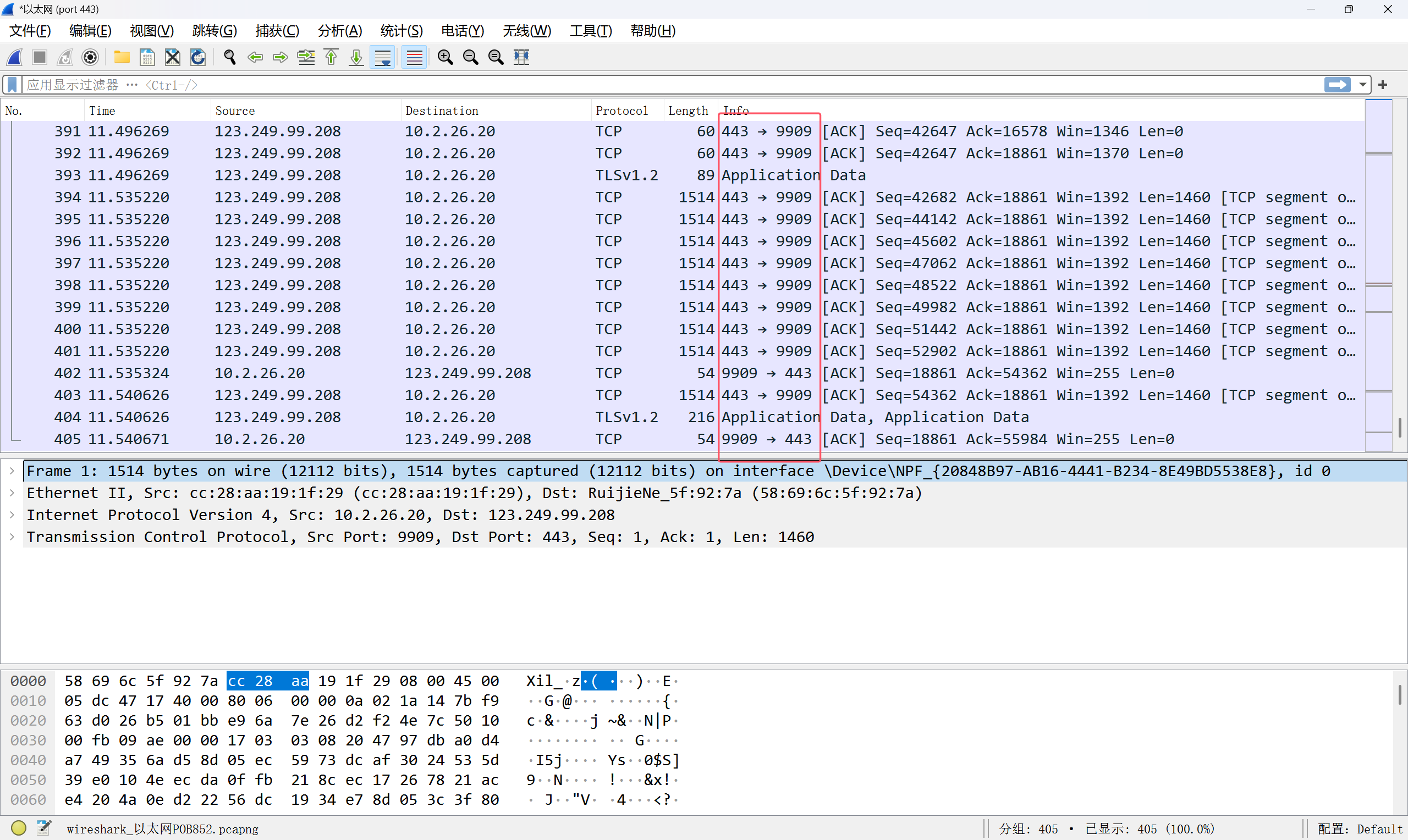1408x840 pixels.
Task: Open the display filter history dropdown
Action: tap(1362, 85)
